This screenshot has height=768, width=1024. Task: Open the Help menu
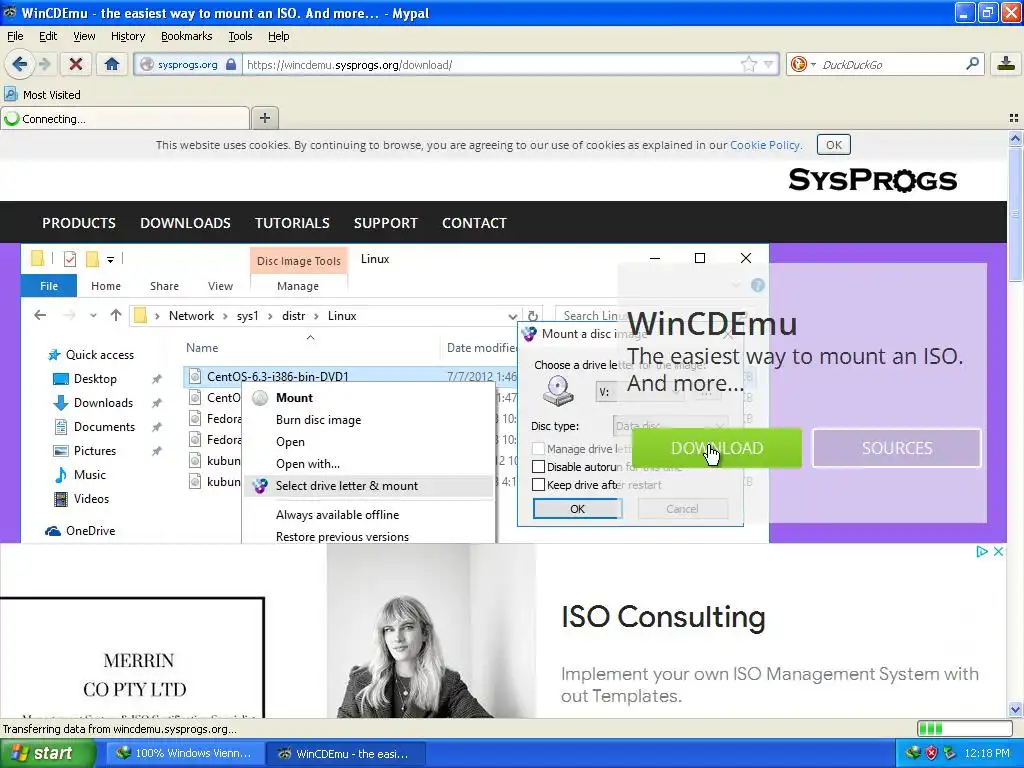pyautogui.click(x=278, y=36)
